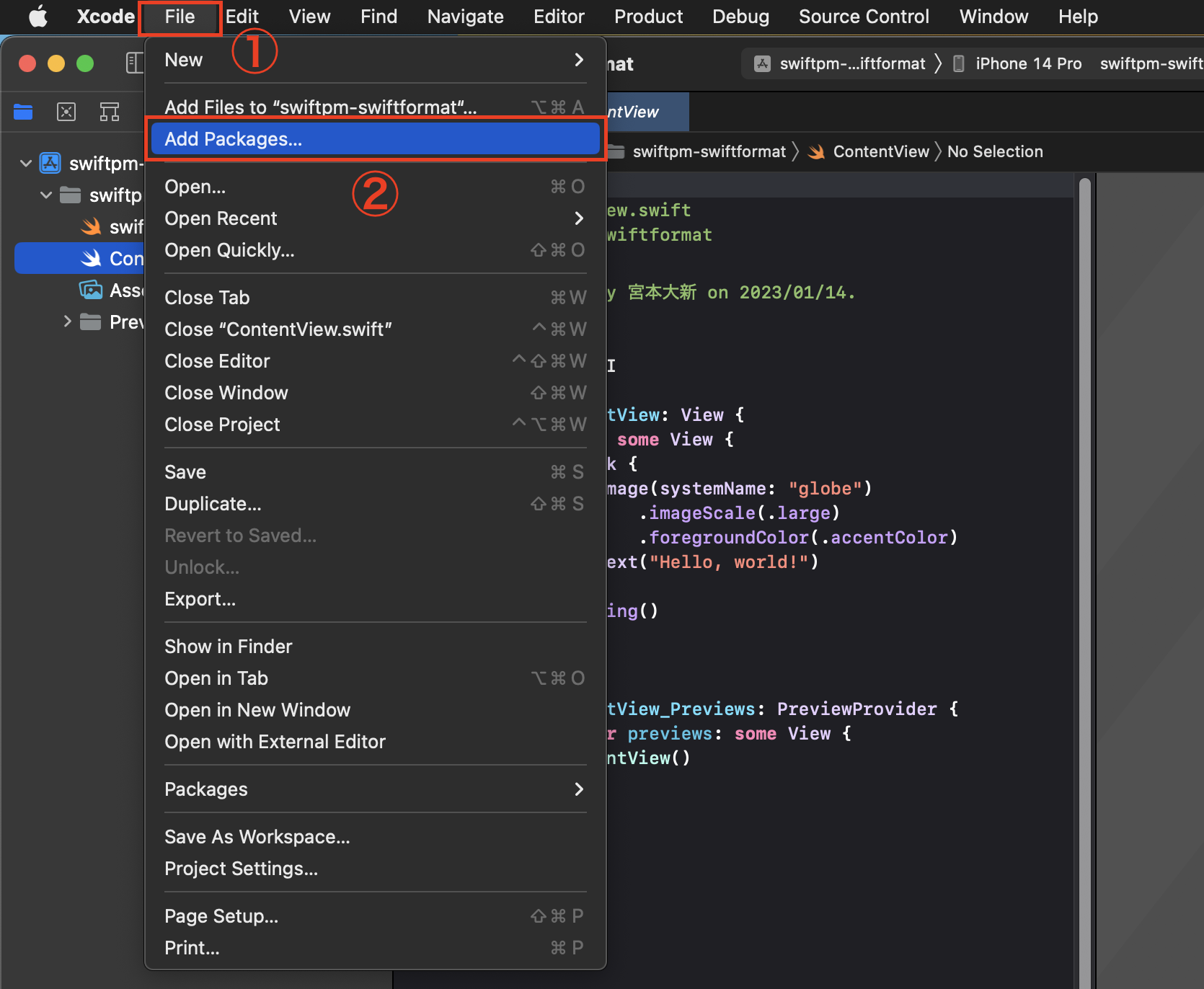1204x989 pixels.
Task: Choose Add Files to swiftpm-swiftformat
Action: coord(375,107)
